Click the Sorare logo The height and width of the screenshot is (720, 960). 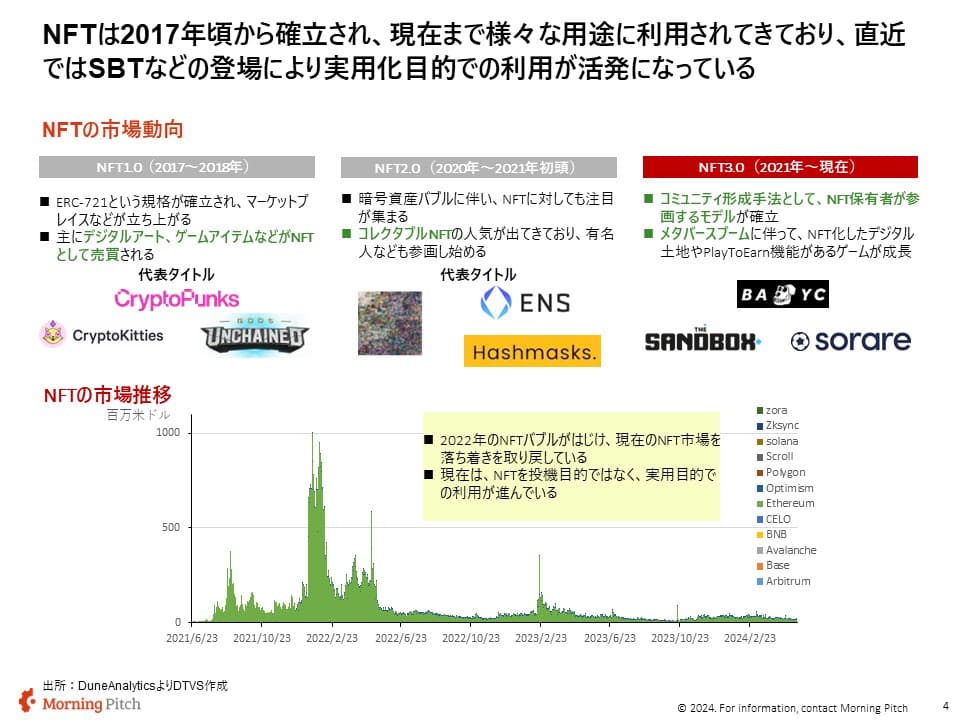[x=850, y=340]
